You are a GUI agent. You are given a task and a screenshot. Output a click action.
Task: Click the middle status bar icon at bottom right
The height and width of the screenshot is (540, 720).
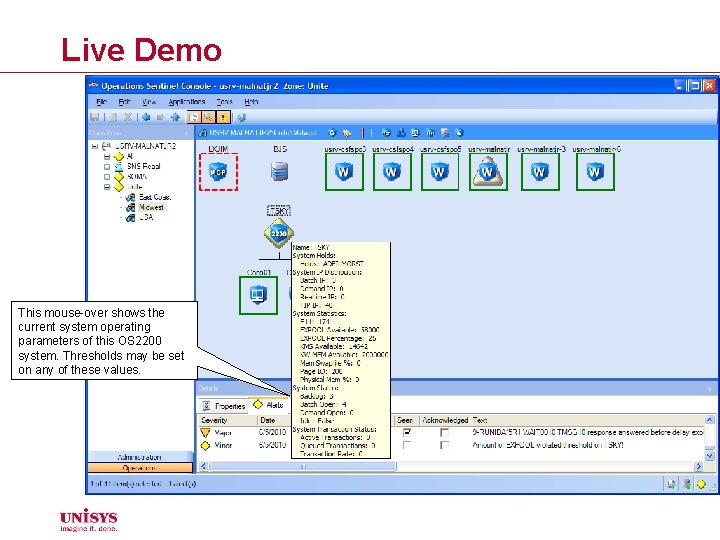tap(686, 484)
